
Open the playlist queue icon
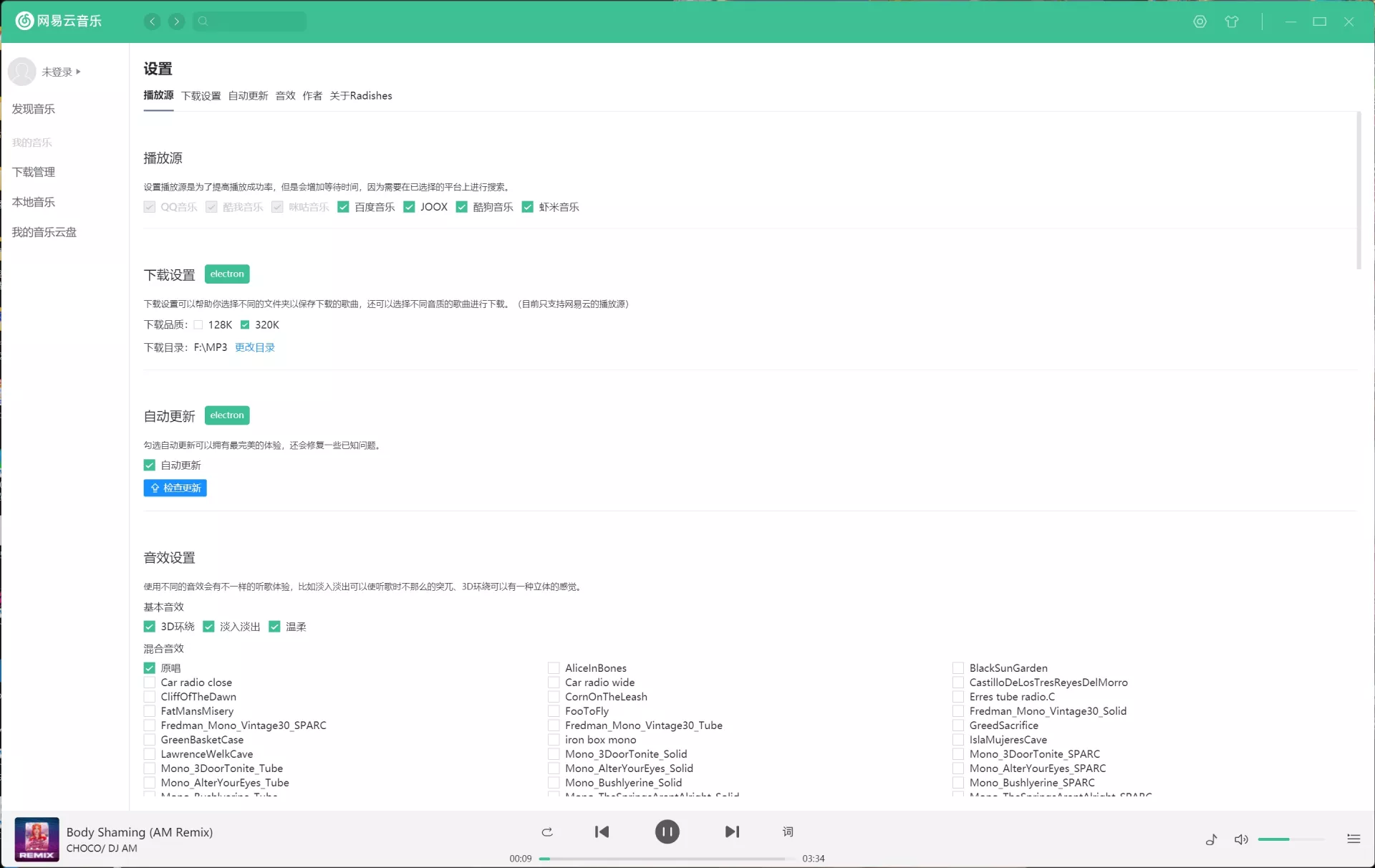point(1353,839)
